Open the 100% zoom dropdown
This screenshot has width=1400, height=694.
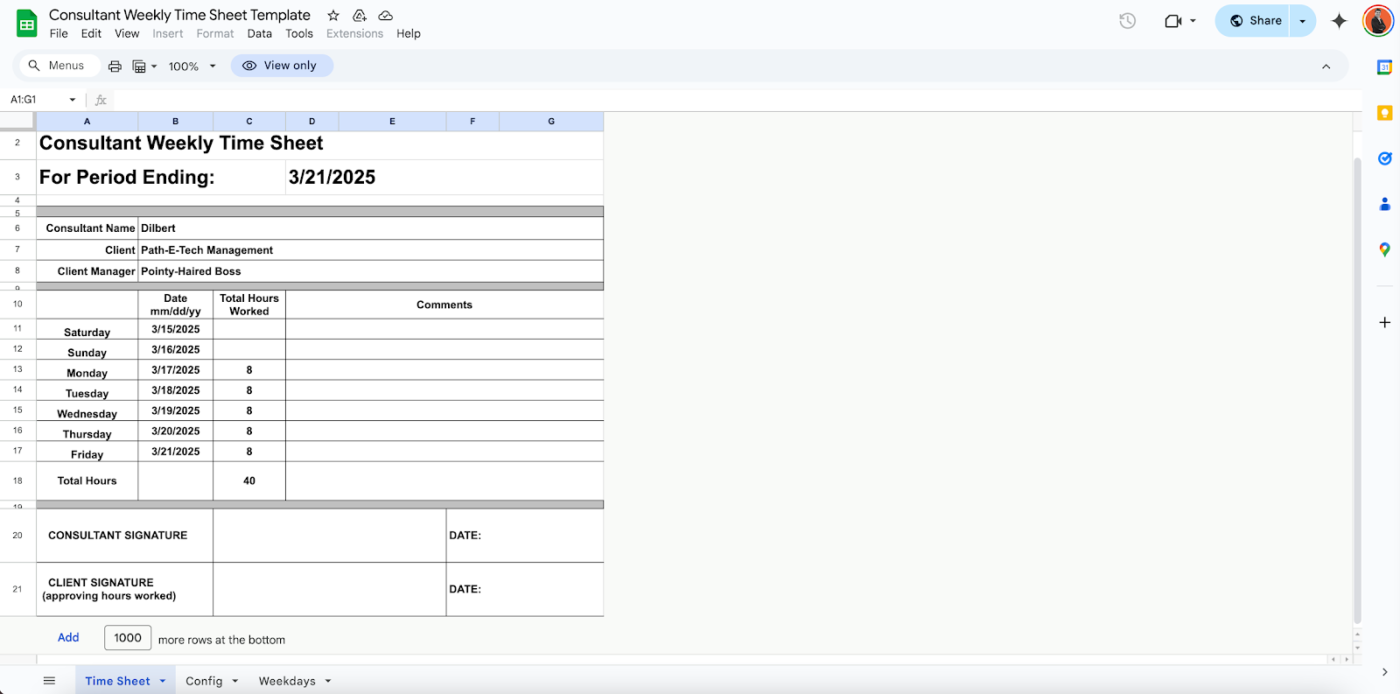coord(191,66)
